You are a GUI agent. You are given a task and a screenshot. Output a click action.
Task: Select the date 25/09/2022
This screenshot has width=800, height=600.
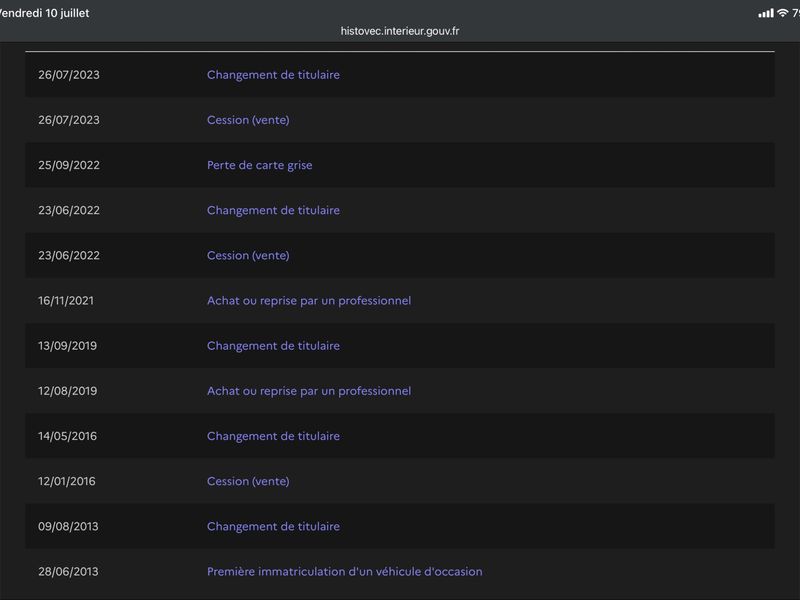(x=69, y=165)
